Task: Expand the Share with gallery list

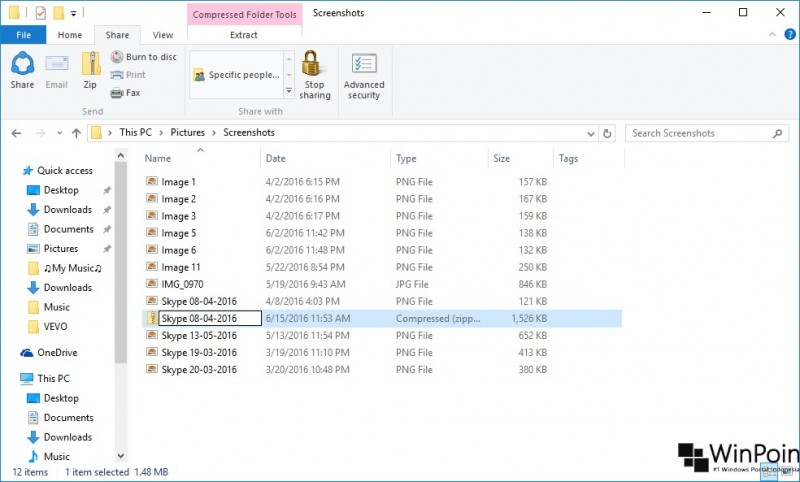Action: click(x=289, y=91)
